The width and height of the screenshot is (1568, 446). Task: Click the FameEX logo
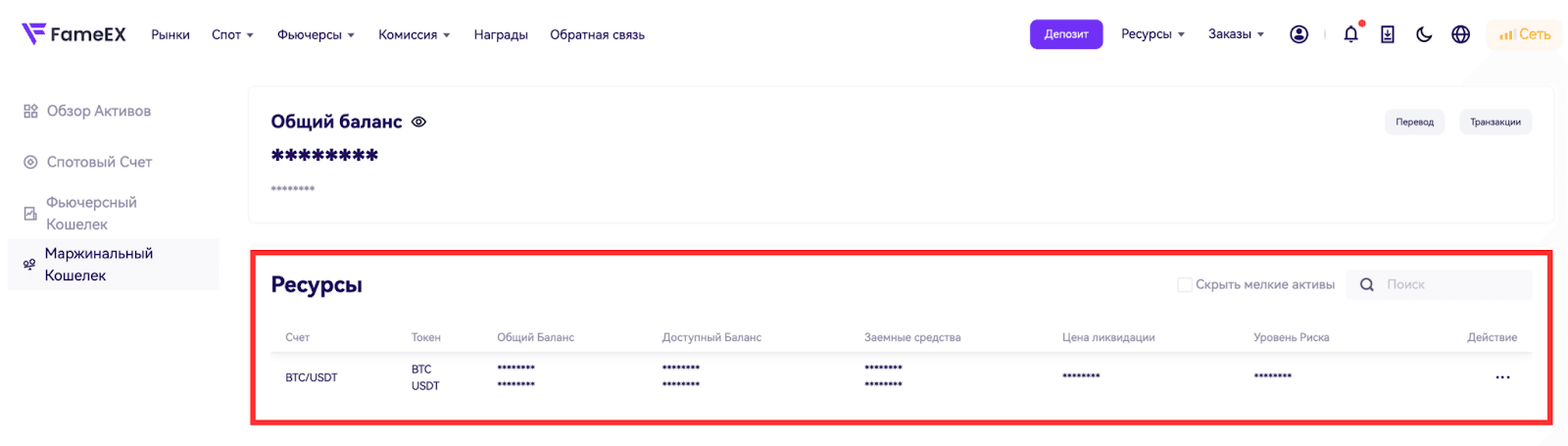point(73,34)
